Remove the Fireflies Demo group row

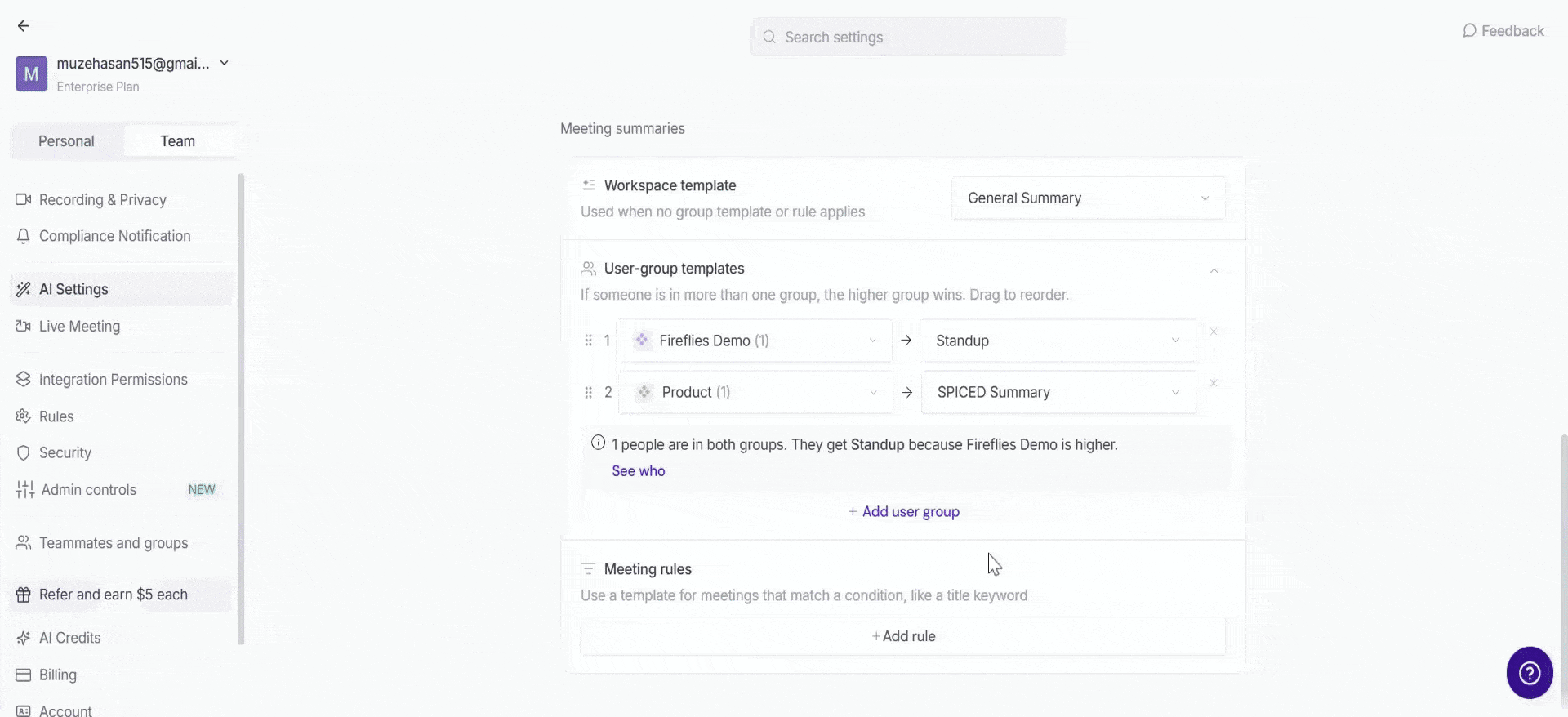point(1214,332)
